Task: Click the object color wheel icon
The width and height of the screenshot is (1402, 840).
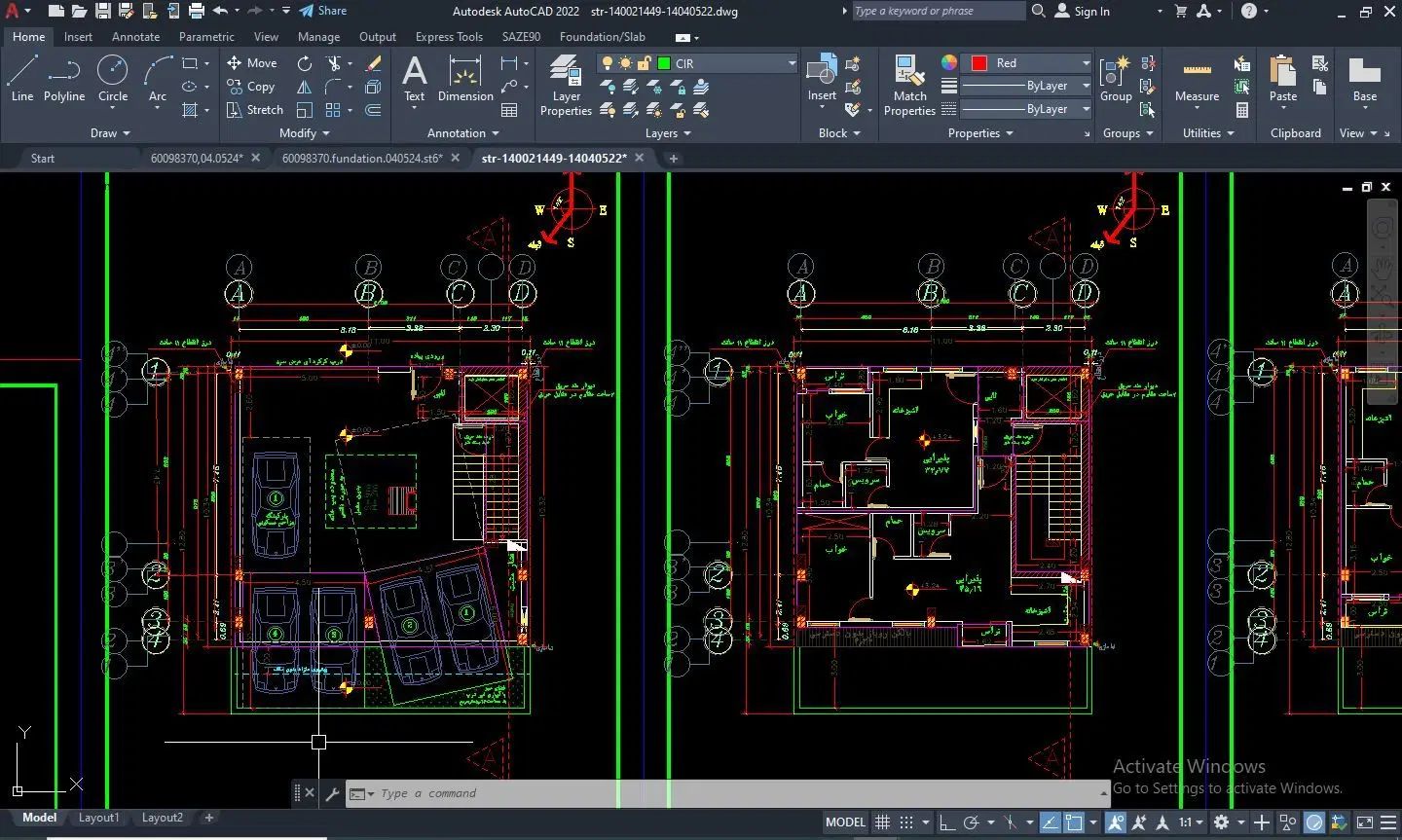Action: [x=949, y=62]
